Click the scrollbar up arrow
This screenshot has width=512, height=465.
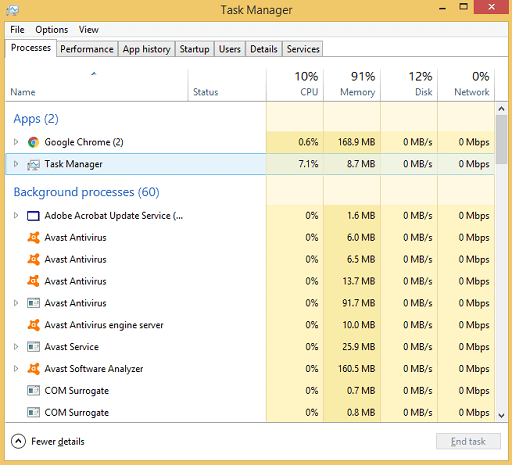[501, 109]
